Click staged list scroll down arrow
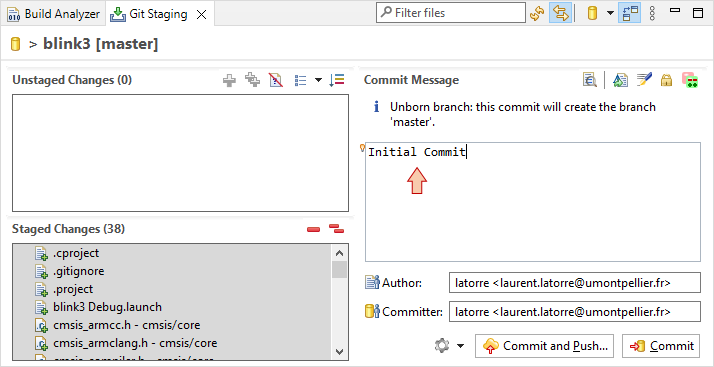This screenshot has width=714, height=367. pyautogui.click(x=340, y=351)
